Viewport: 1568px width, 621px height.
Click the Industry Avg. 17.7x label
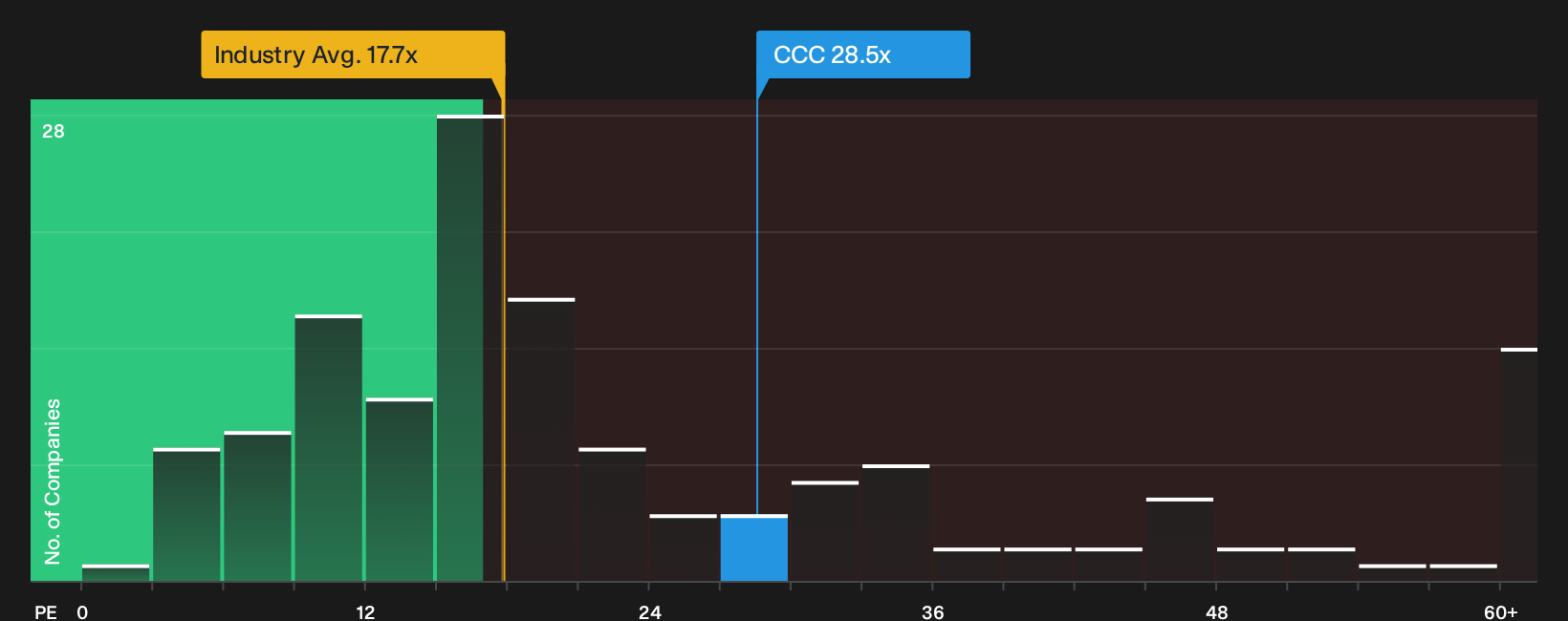tap(353, 54)
